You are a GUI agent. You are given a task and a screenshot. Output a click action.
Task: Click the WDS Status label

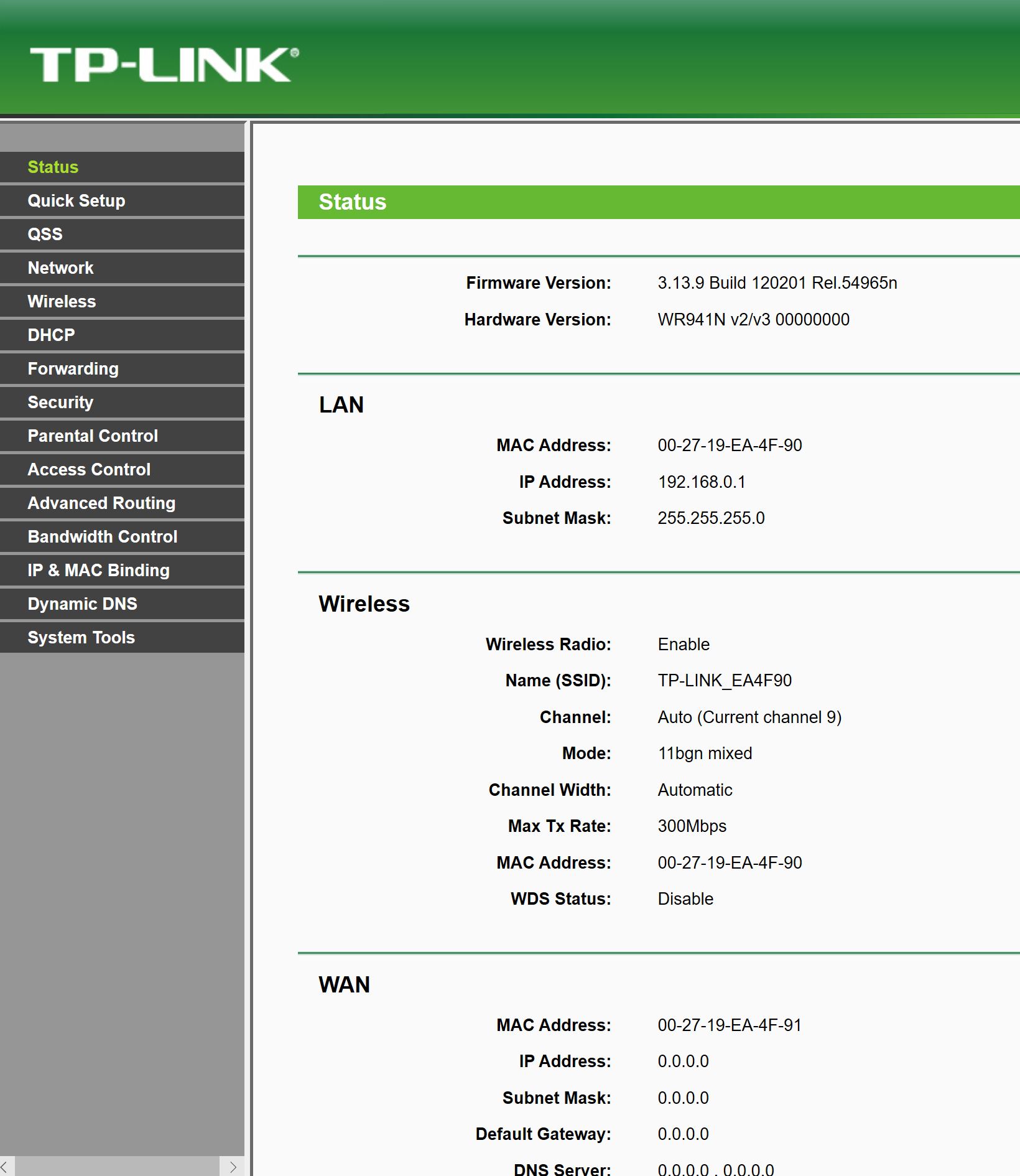click(x=561, y=899)
